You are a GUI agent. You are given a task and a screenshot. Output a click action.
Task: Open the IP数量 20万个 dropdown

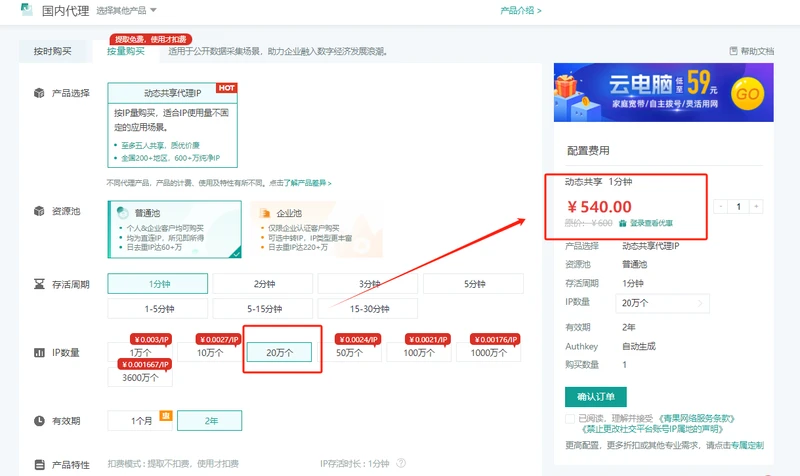click(662, 303)
